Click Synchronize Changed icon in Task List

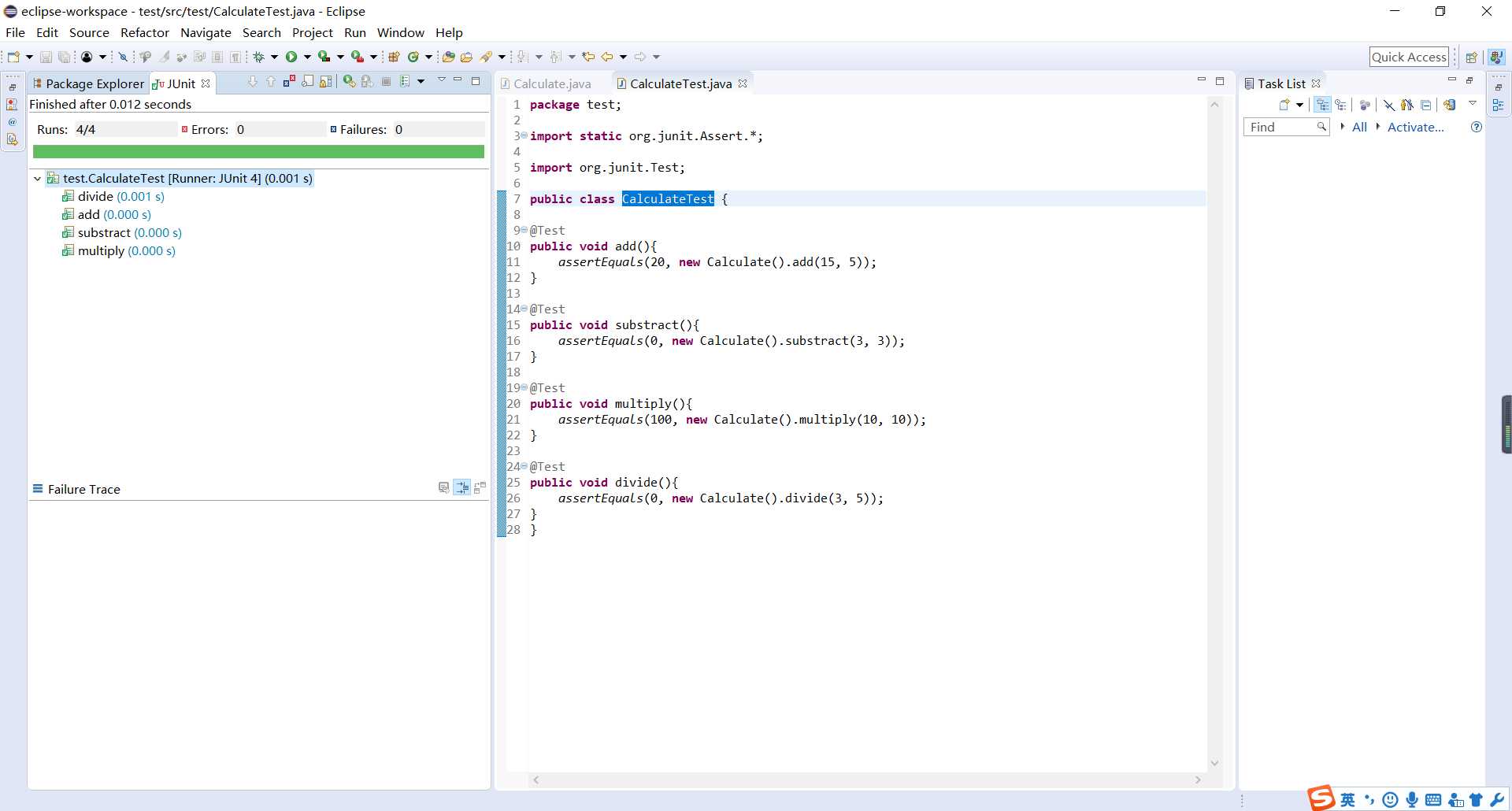(1449, 105)
